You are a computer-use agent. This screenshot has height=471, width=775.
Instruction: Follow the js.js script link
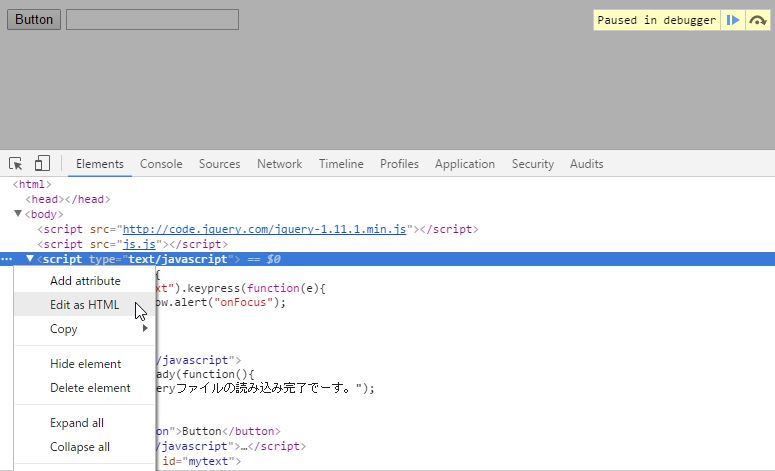point(139,244)
